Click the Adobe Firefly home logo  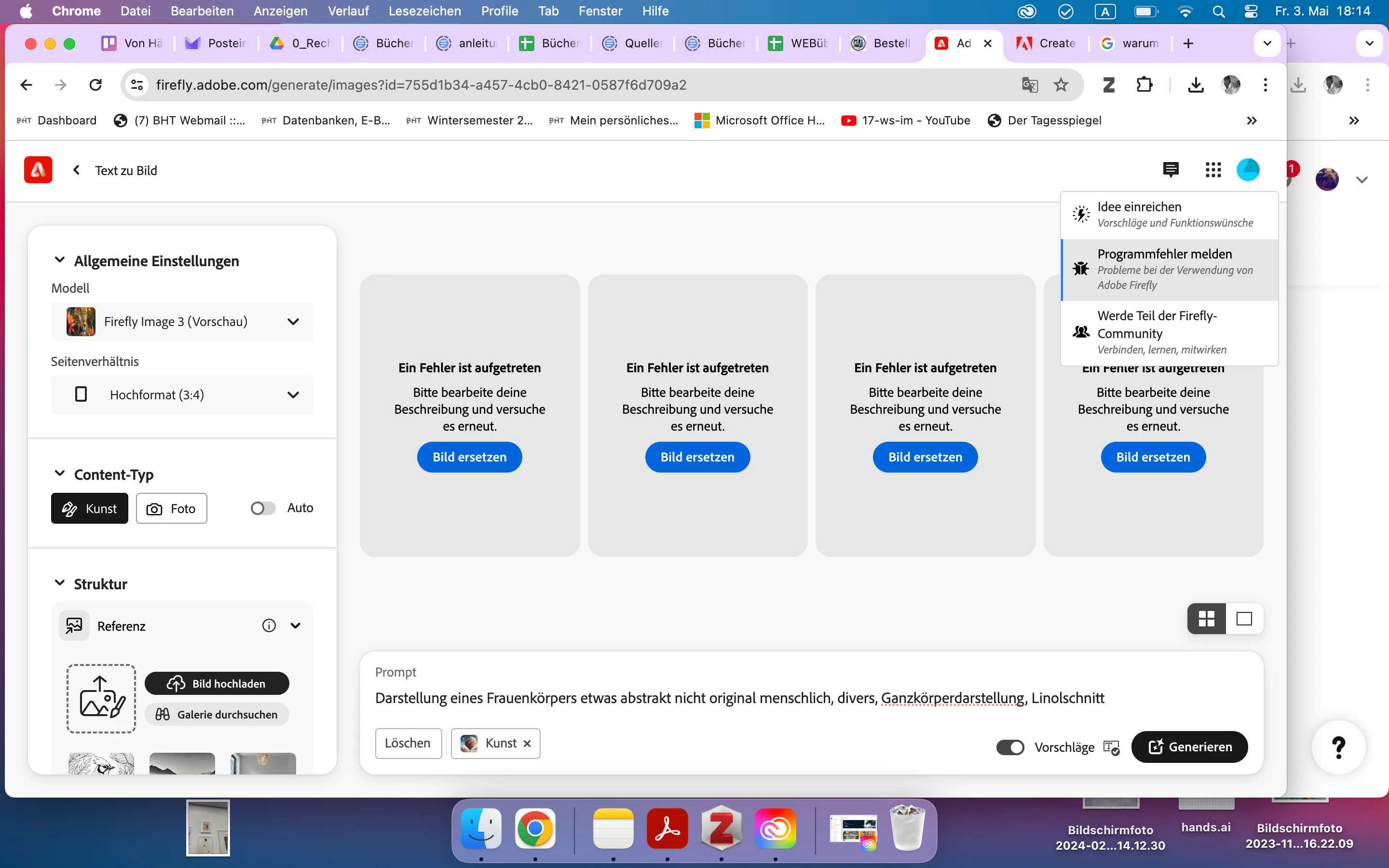point(38,170)
